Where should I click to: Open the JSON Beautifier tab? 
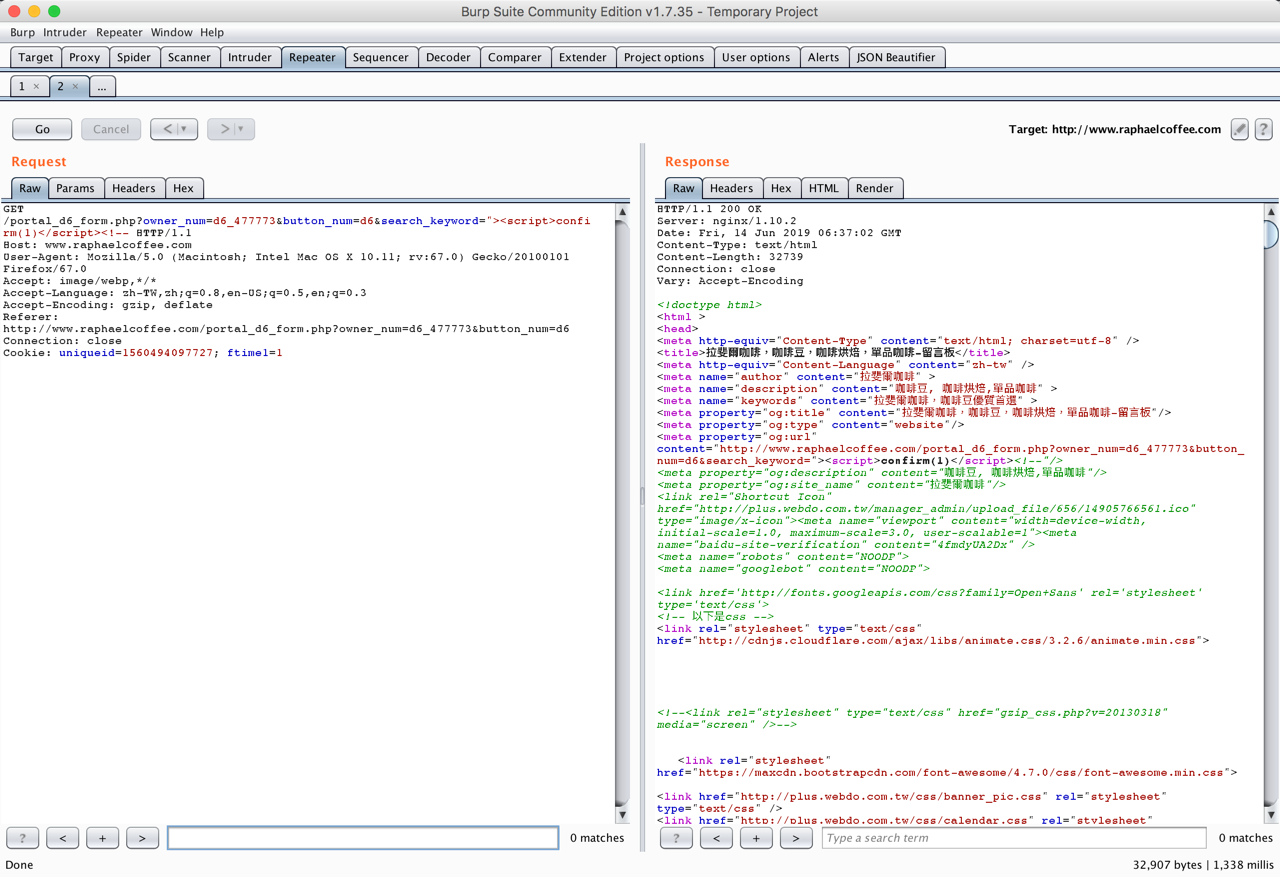tap(896, 57)
